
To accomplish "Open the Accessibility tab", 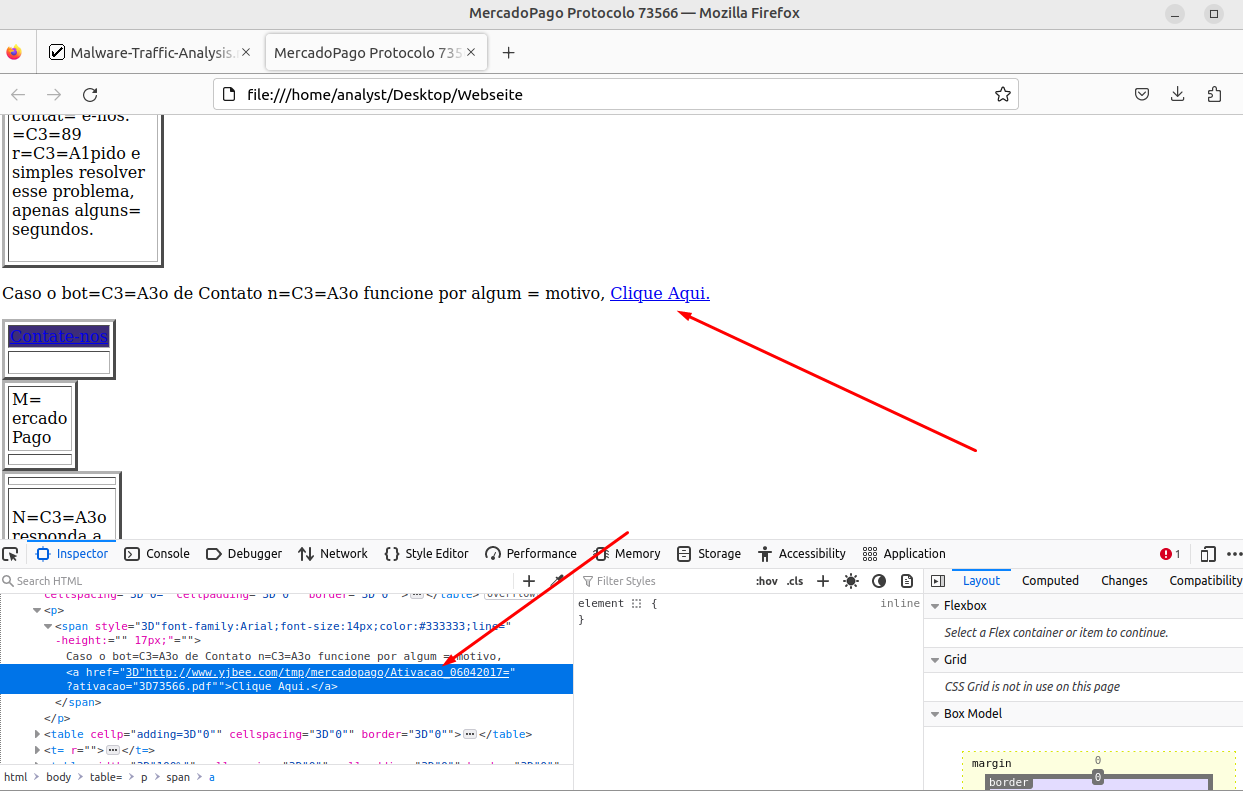I will coord(802,554).
